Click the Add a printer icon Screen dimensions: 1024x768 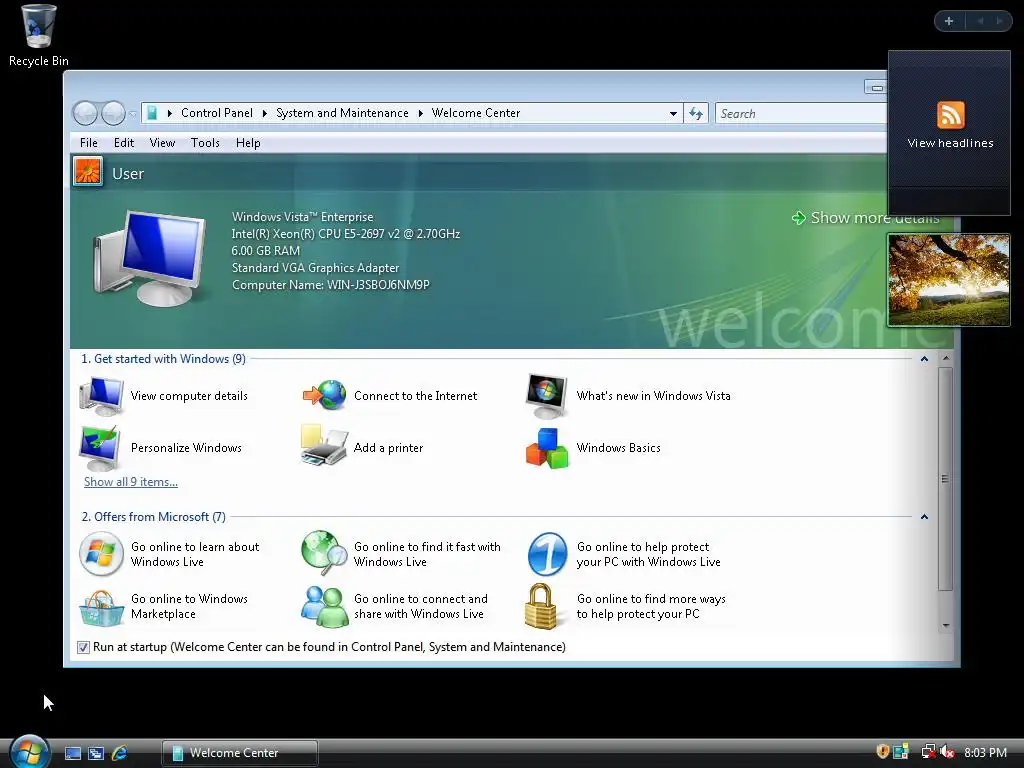[x=324, y=445]
